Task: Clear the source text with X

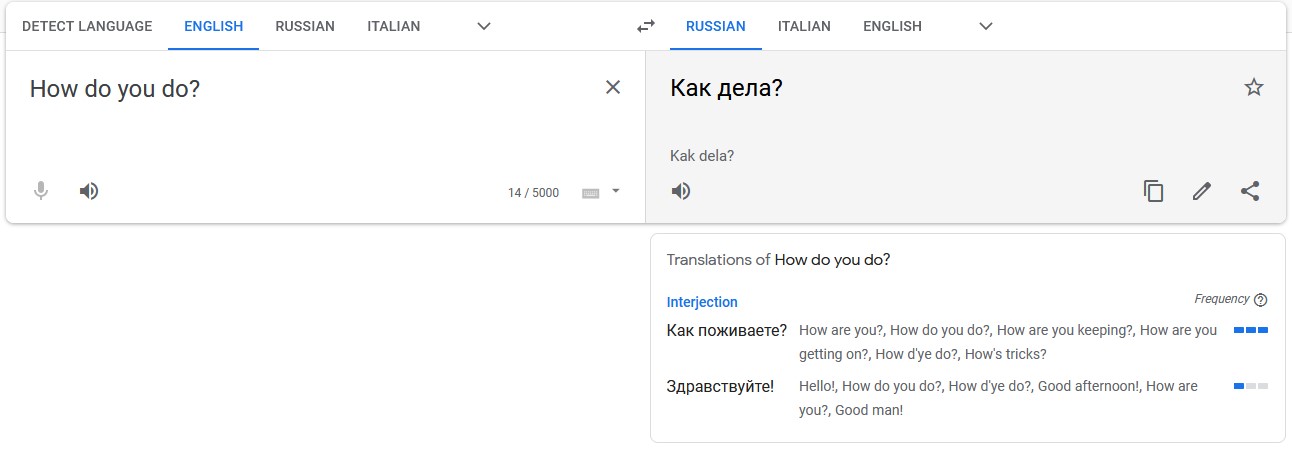Action: pyautogui.click(x=613, y=88)
